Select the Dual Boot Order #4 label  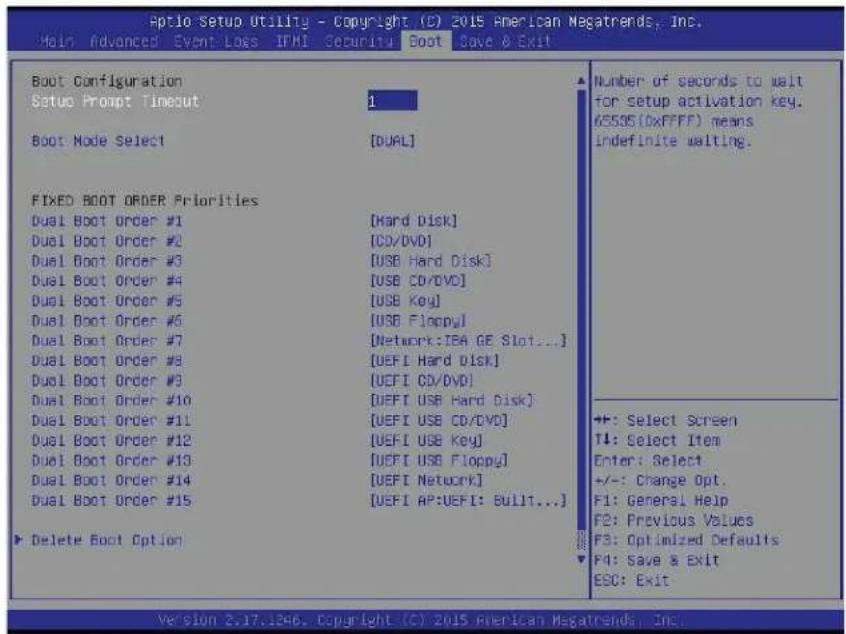[x=107, y=281]
